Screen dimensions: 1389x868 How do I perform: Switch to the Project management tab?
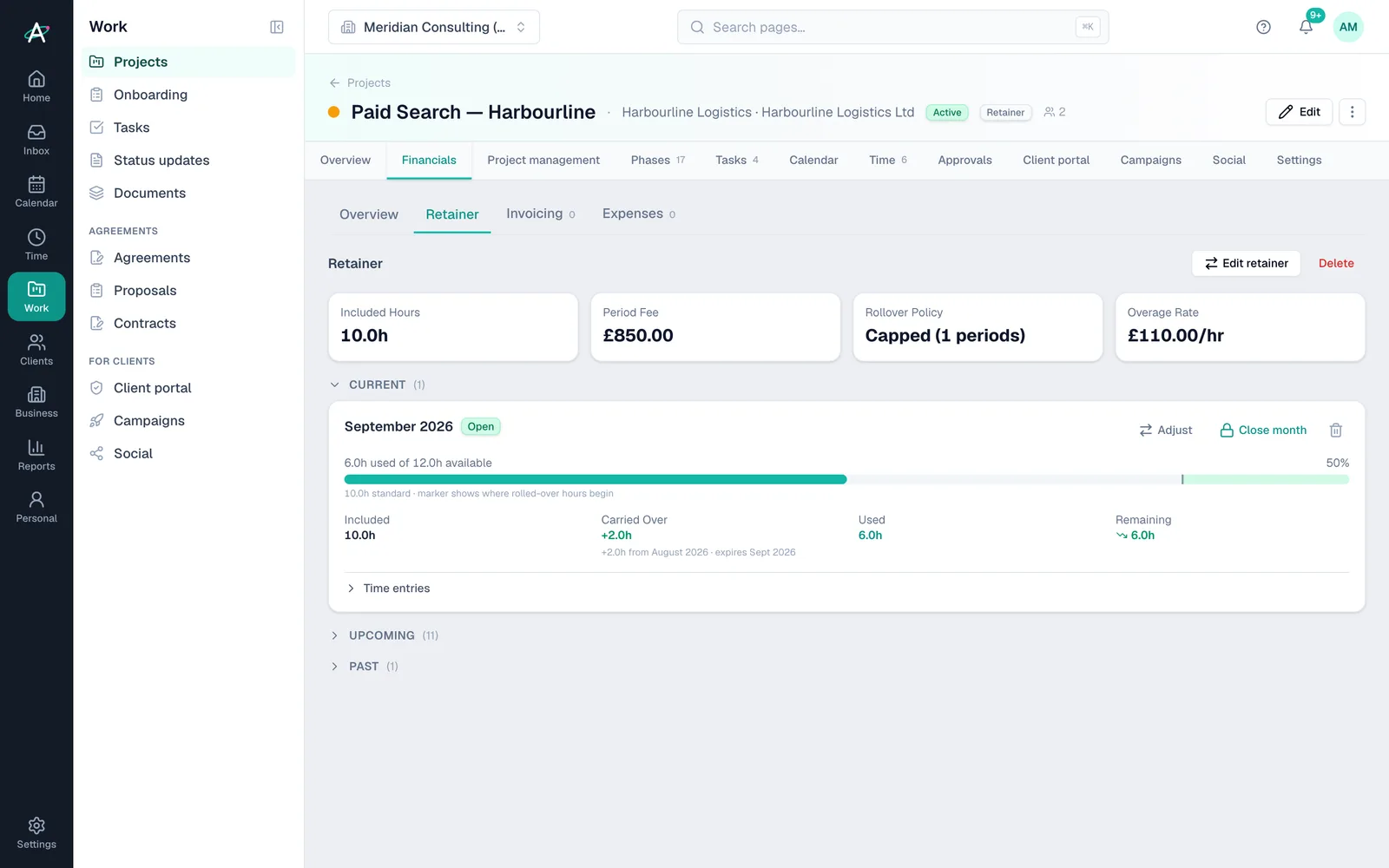click(x=543, y=160)
